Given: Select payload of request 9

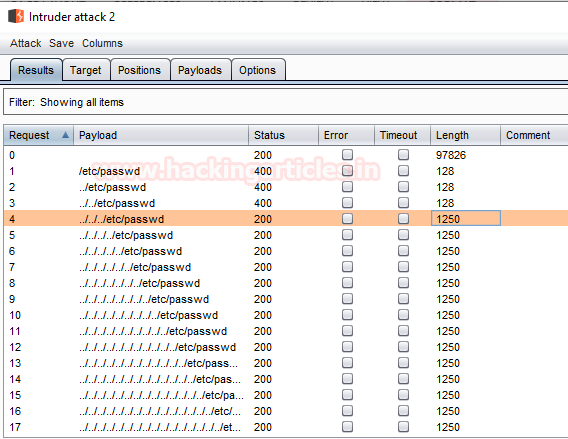Looking at the screenshot, I should (x=144, y=299).
